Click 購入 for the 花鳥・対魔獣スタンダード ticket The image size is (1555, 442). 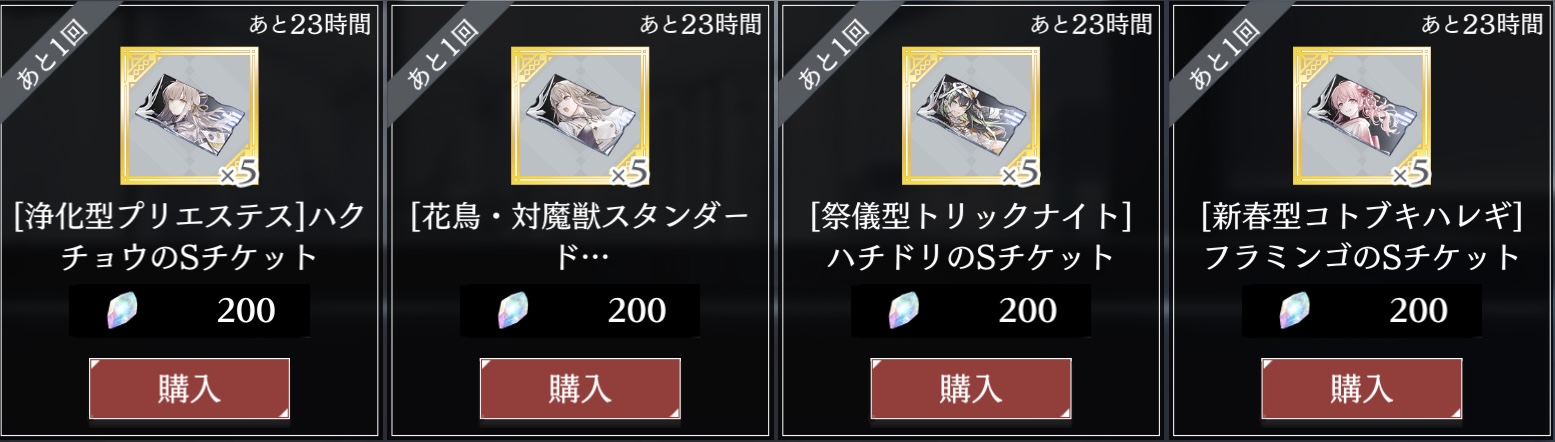point(580,388)
